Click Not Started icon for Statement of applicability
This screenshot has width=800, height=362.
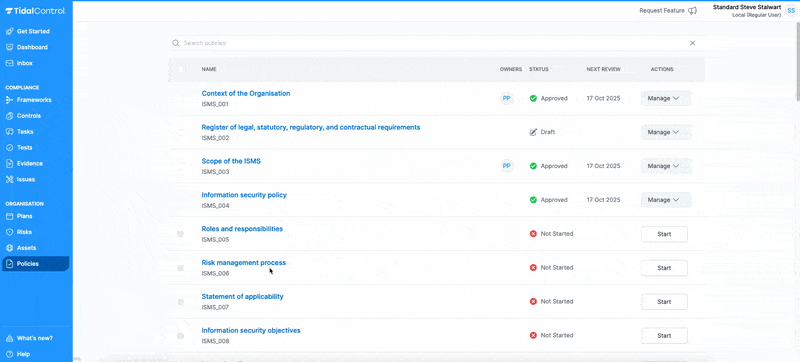pos(533,301)
